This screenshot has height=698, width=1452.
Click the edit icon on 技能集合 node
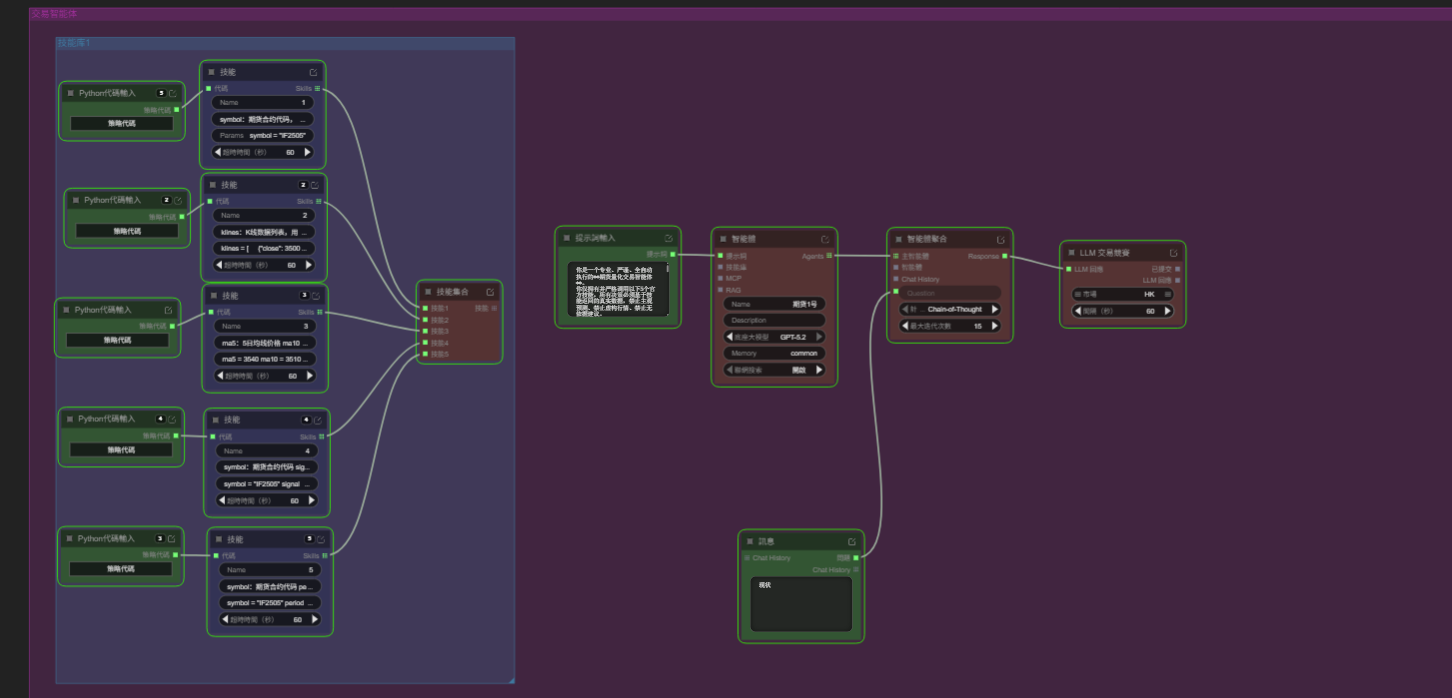coord(490,292)
